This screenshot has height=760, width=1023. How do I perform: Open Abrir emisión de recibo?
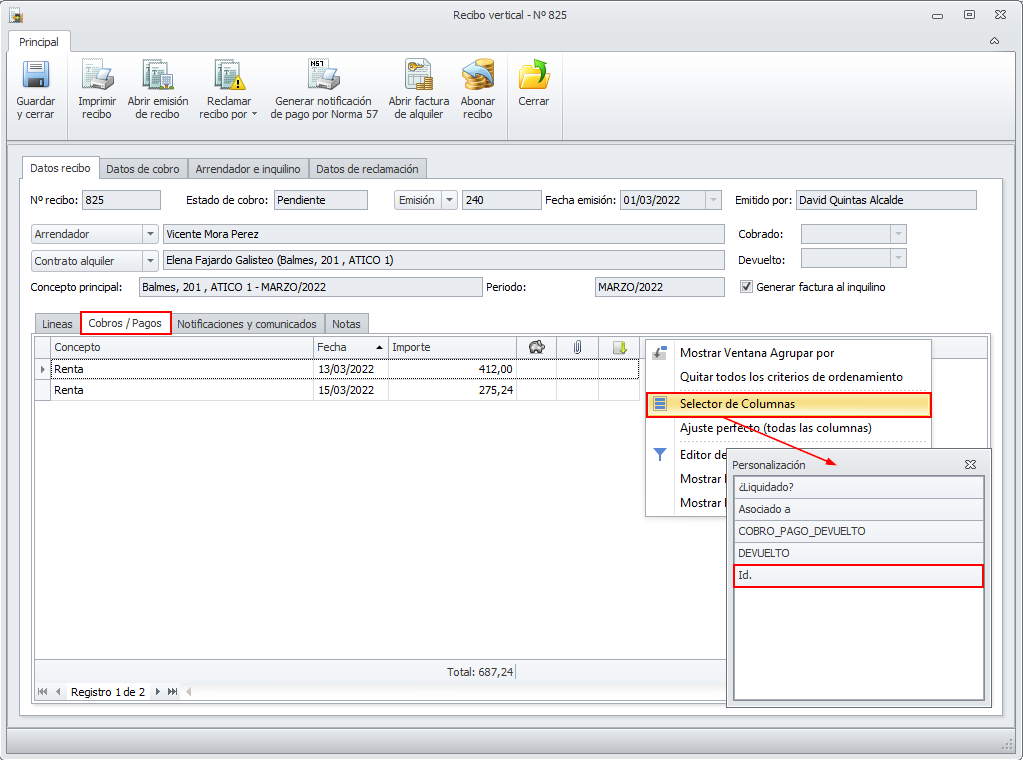click(158, 76)
